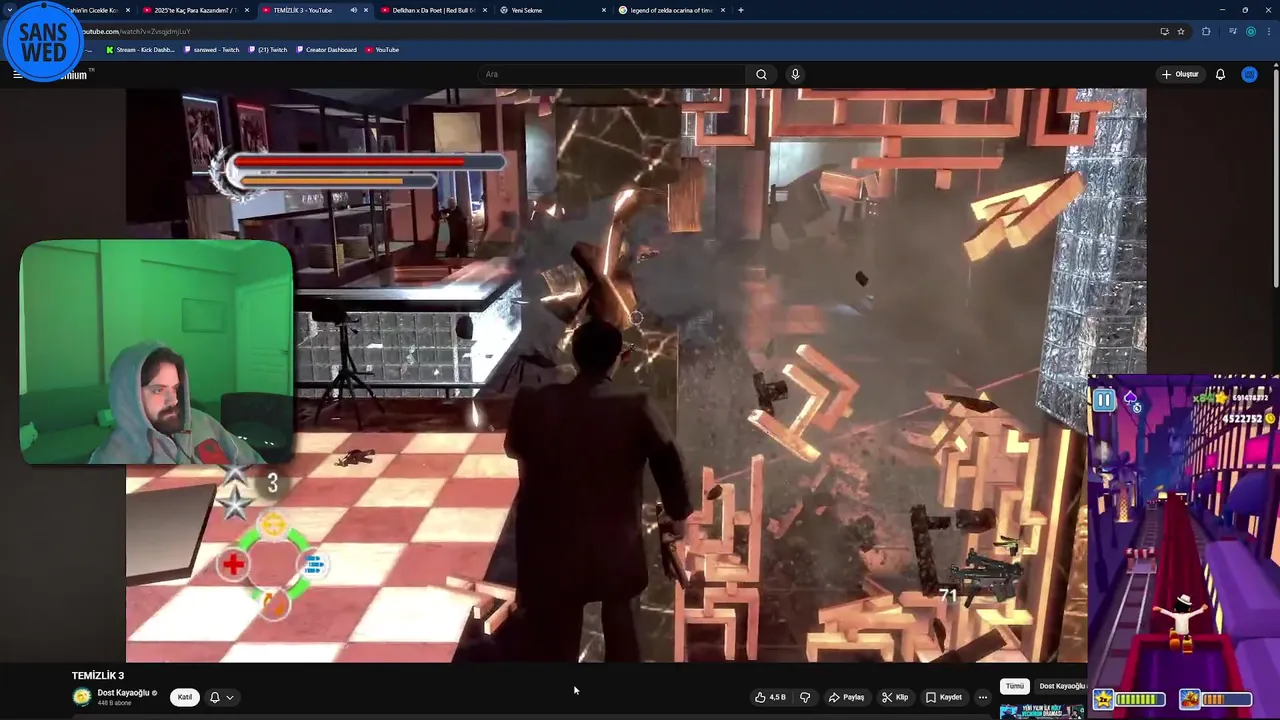Pause the Subway Surfers game overlay
Viewport: 1280px width, 720px height.
point(1103,401)
